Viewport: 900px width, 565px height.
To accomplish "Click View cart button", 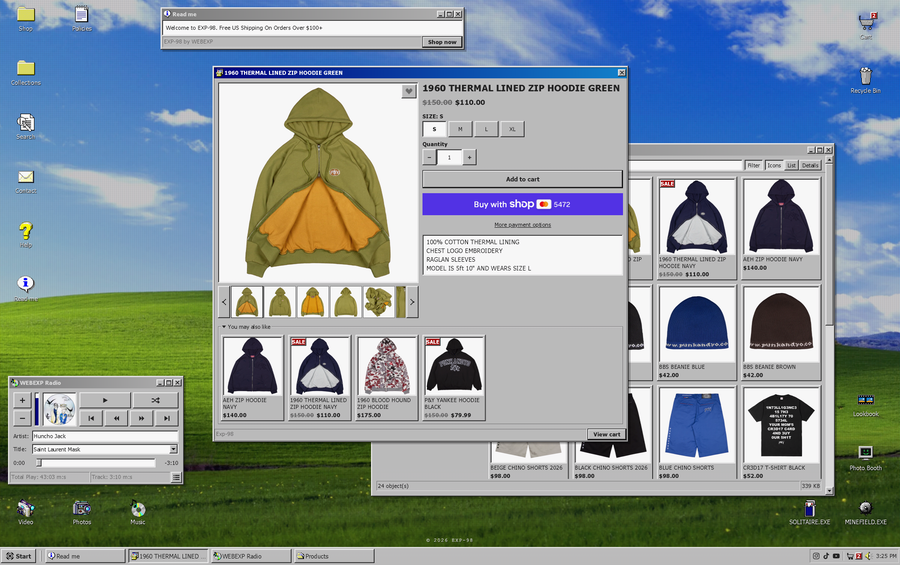I will tap(606, 434).
